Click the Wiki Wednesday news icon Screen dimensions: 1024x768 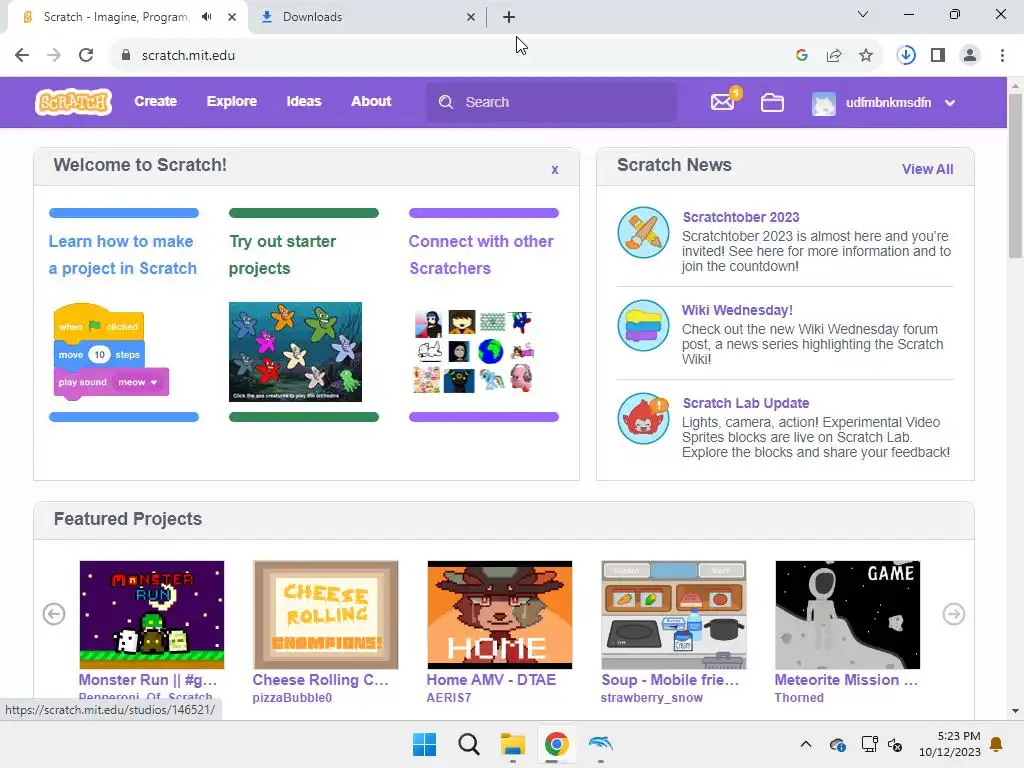(643, 325)
